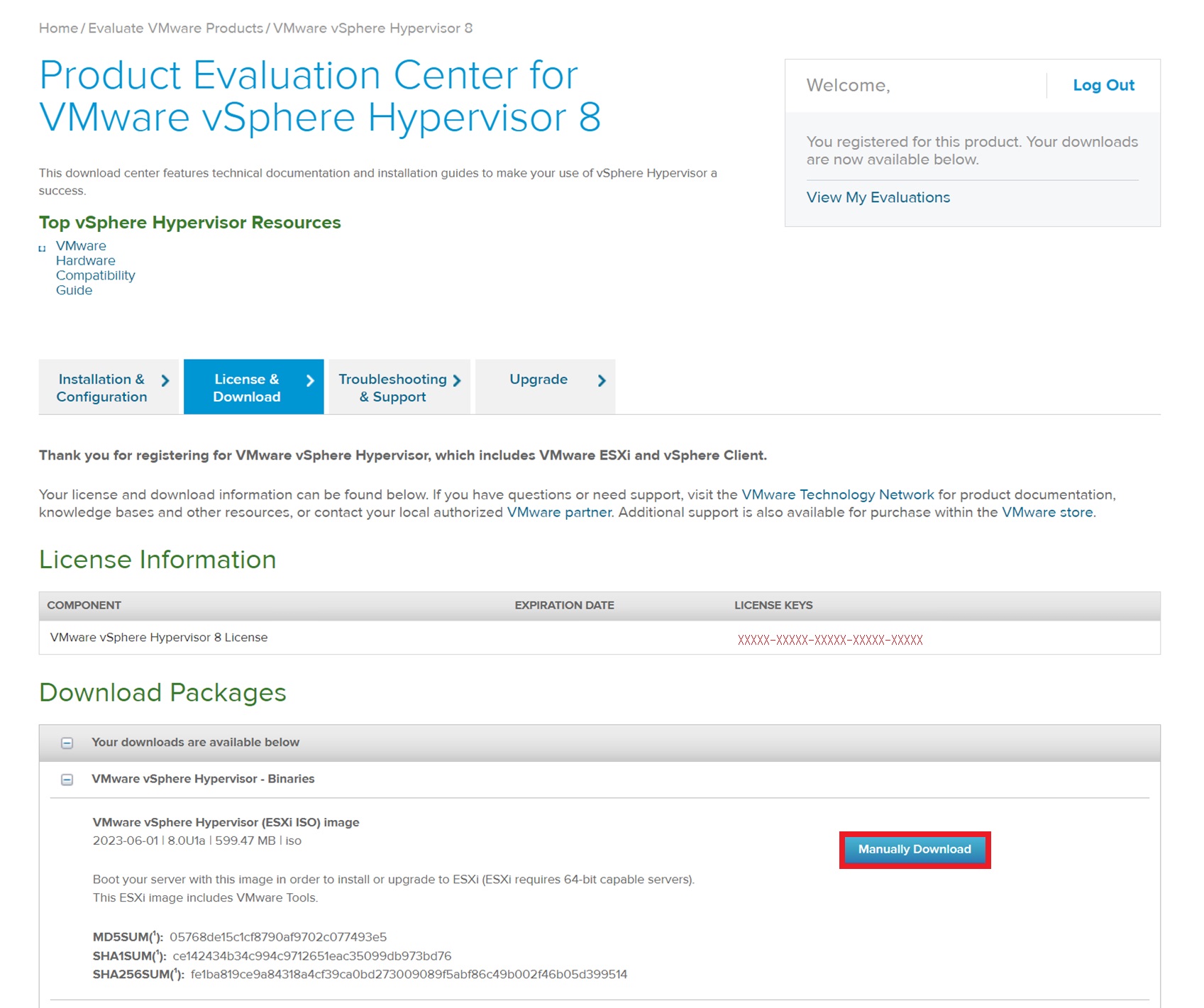Select the License & Download tab
Screen dimensions: 1204x1008
pos(253,387)
